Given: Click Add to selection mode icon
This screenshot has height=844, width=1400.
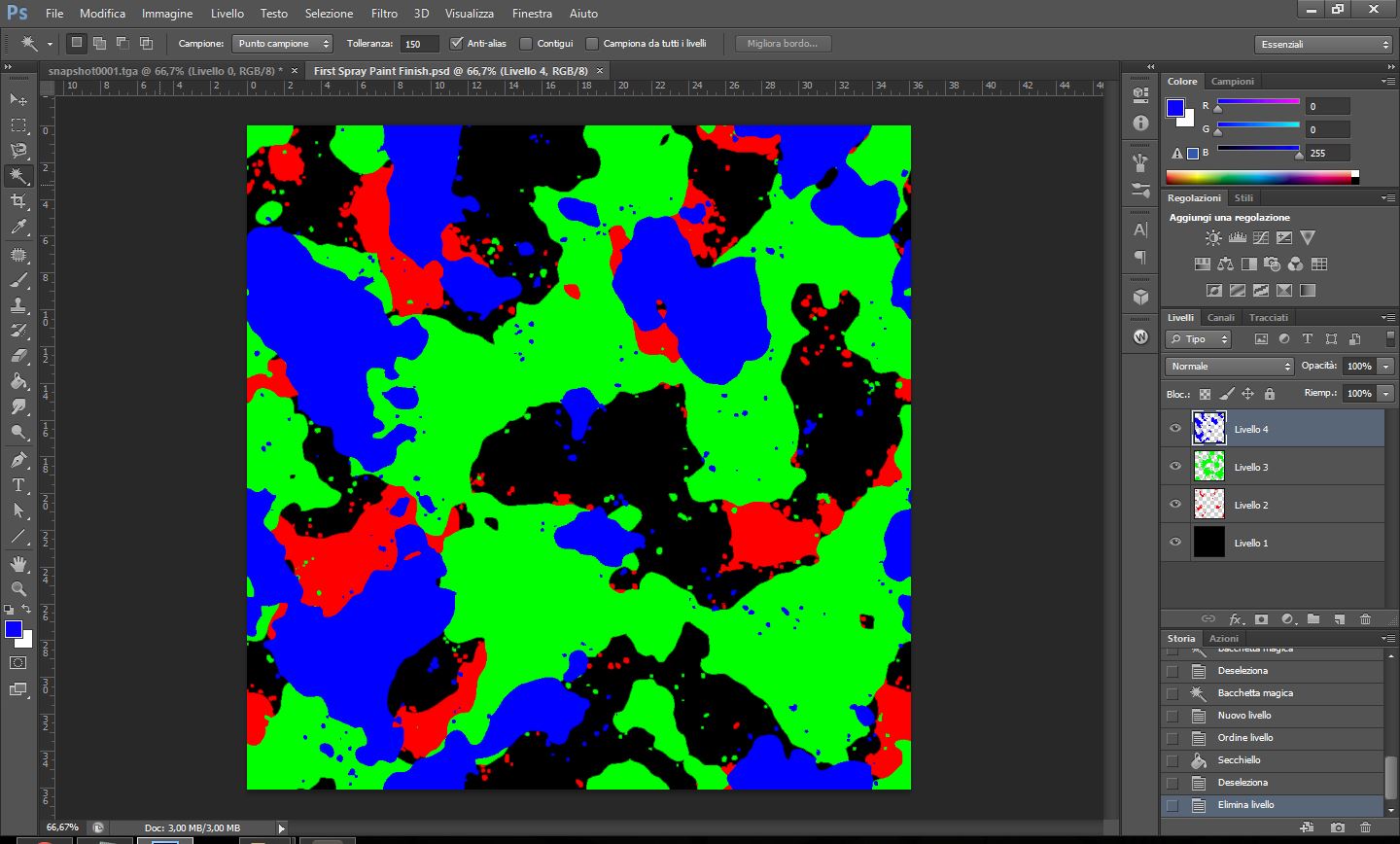Looking at the screenshot, I should tap(99, 43).
